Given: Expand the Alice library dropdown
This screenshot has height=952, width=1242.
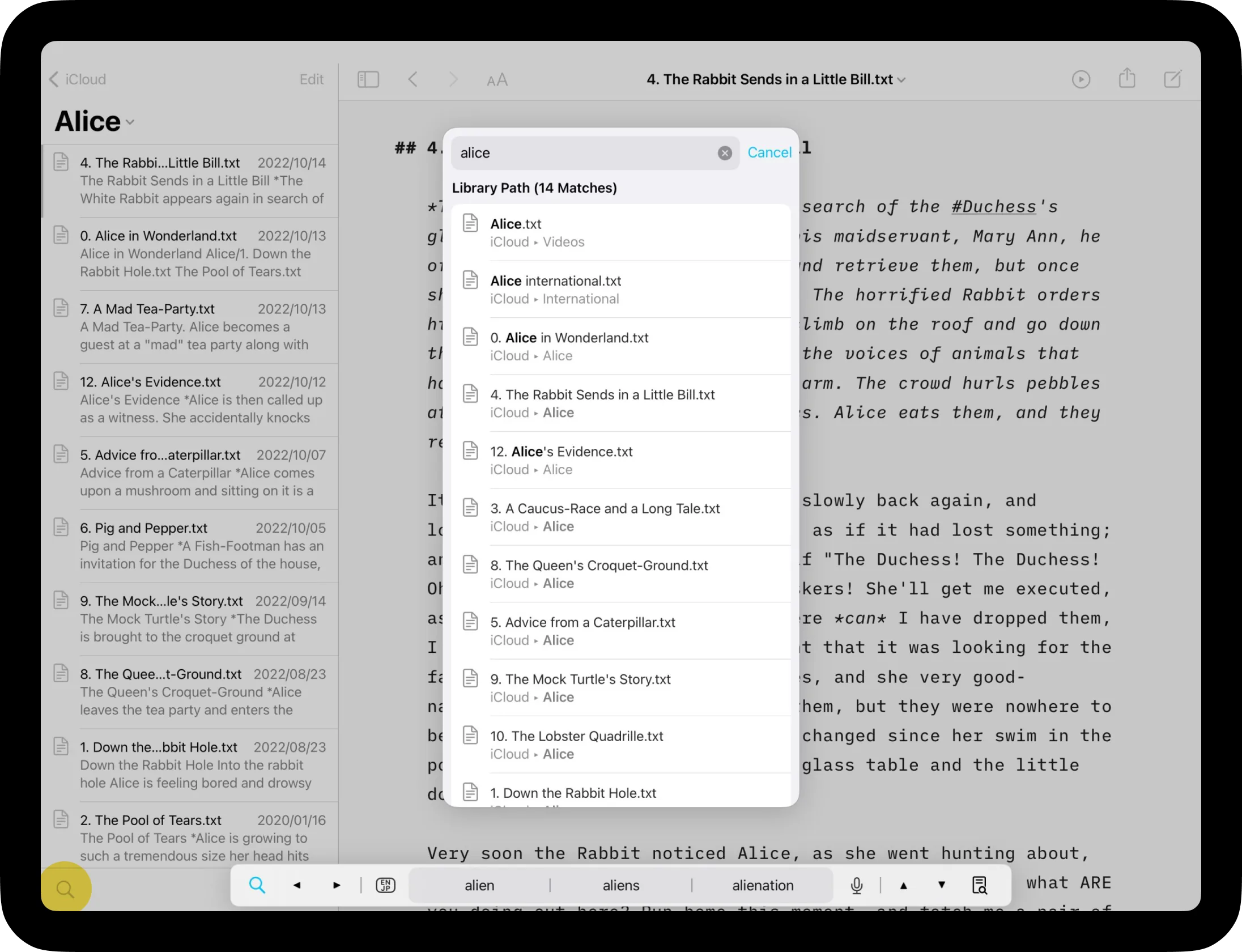Looking at the screenshot, I should pos(130,122).
